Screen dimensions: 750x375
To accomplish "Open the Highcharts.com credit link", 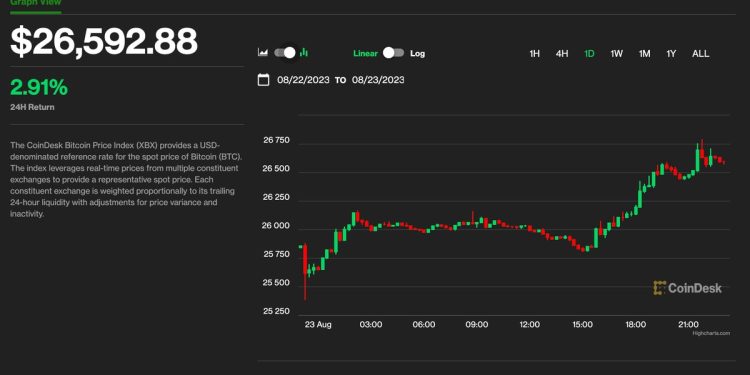I will [711, 333].
